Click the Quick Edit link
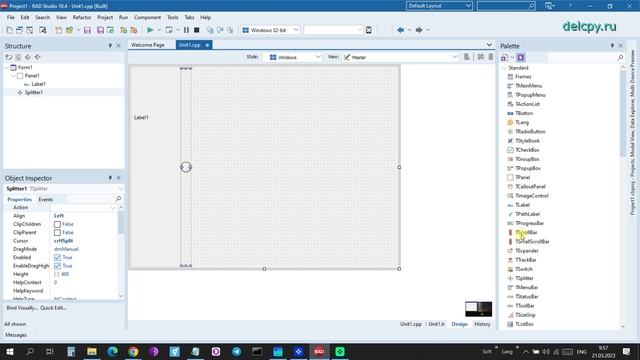This screenshot has width=640, height=360. tap(53, 308)
